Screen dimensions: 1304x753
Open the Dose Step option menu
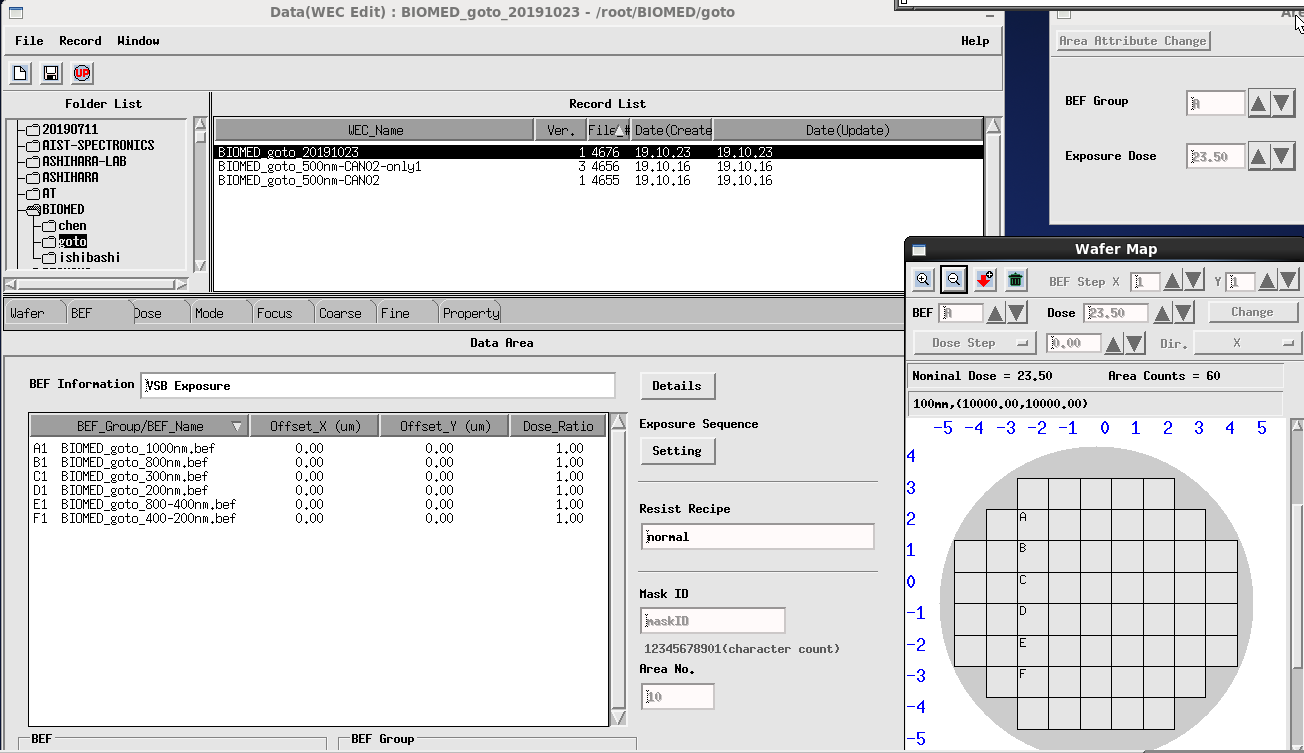pos(975,343)
